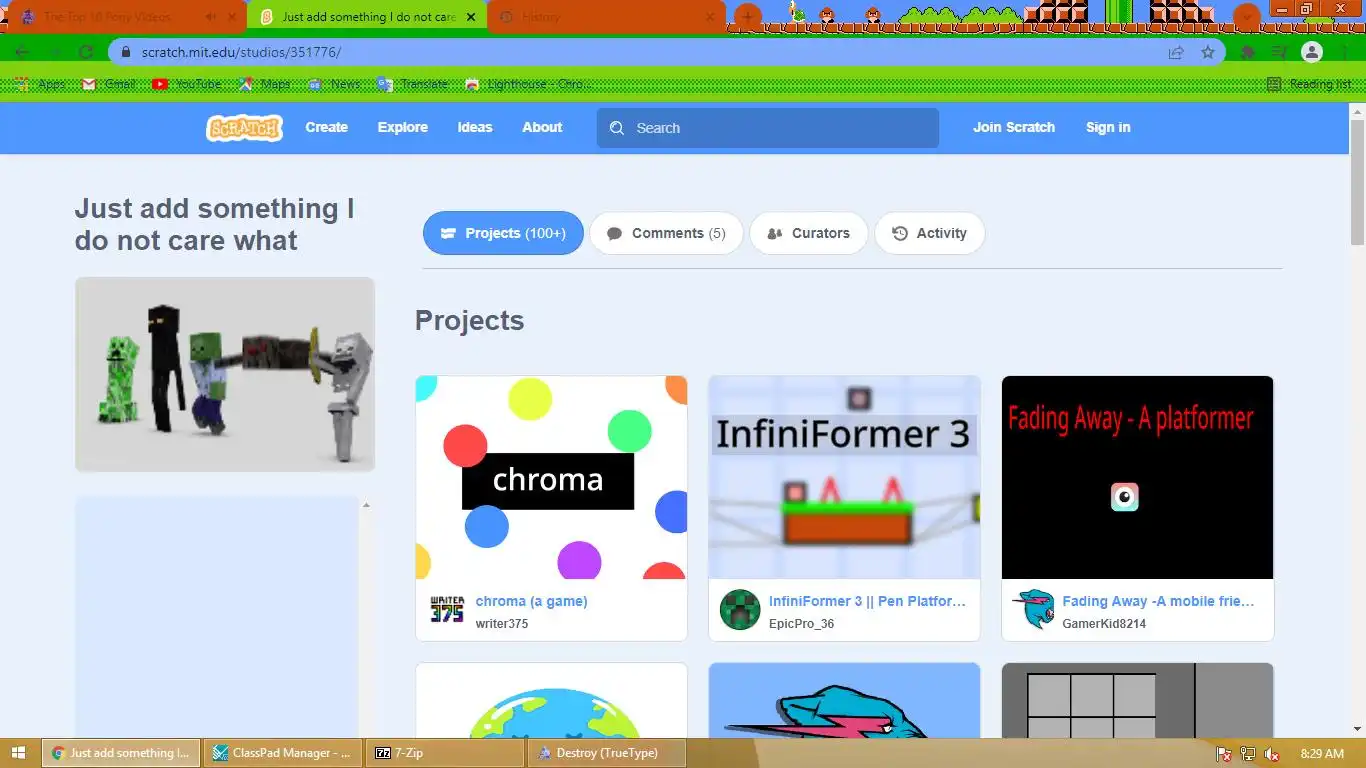The image size is (1366, 768).
Task: Click Sign in
Action: (1108, 127)
